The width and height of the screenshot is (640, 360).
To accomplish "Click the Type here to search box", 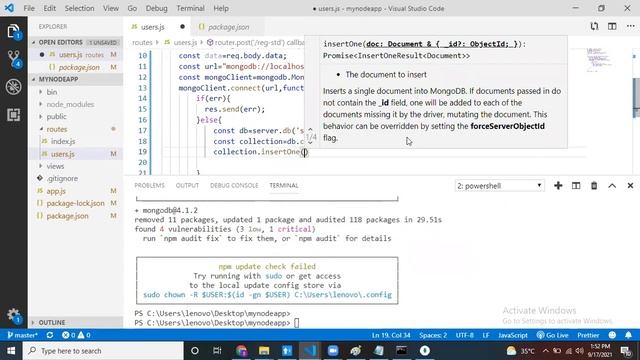I will pyautogui.click(x=103, y=351).
